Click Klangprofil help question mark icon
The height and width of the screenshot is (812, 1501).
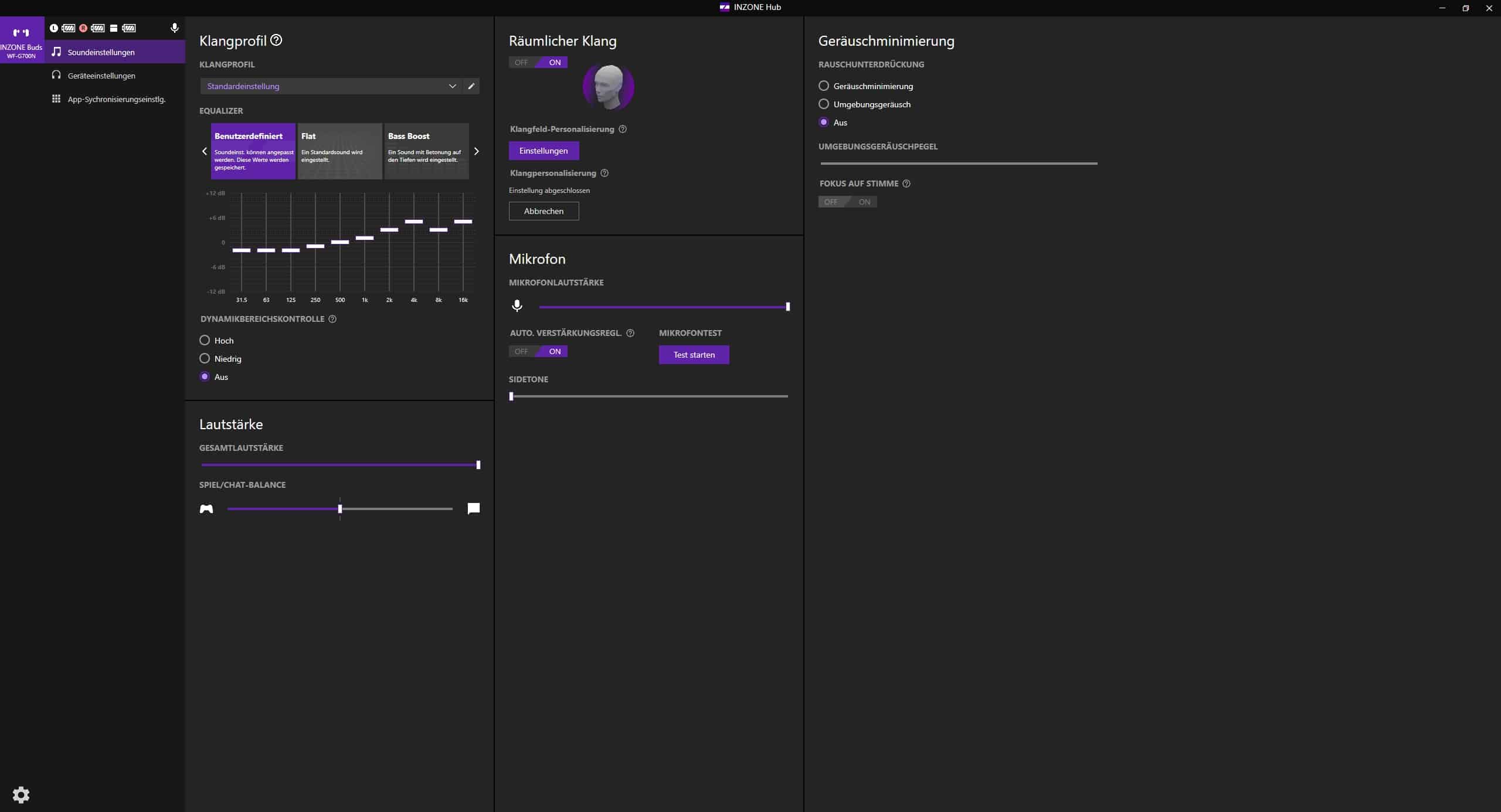pos(276,40)
